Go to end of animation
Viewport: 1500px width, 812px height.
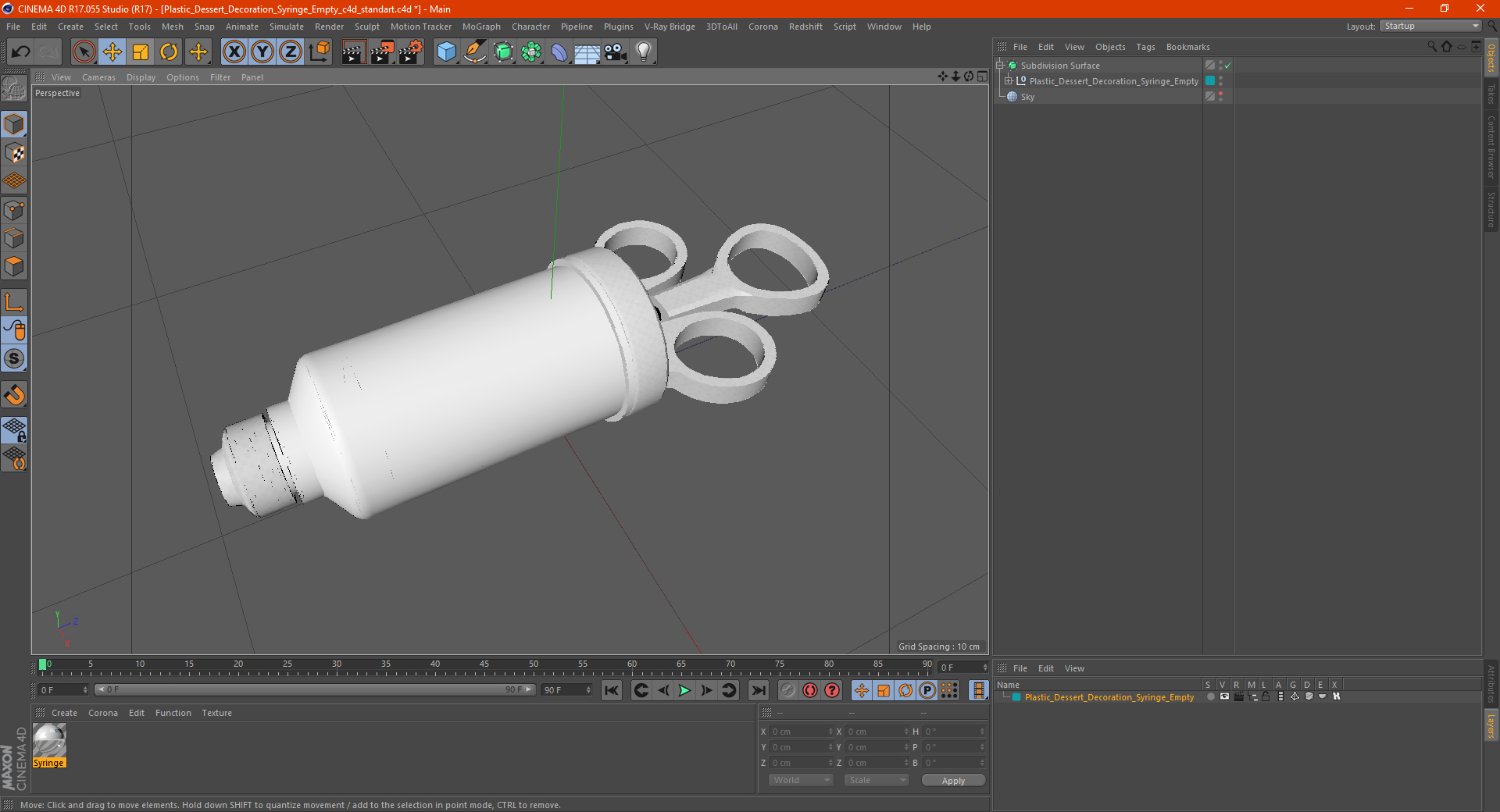click(758, 690)
